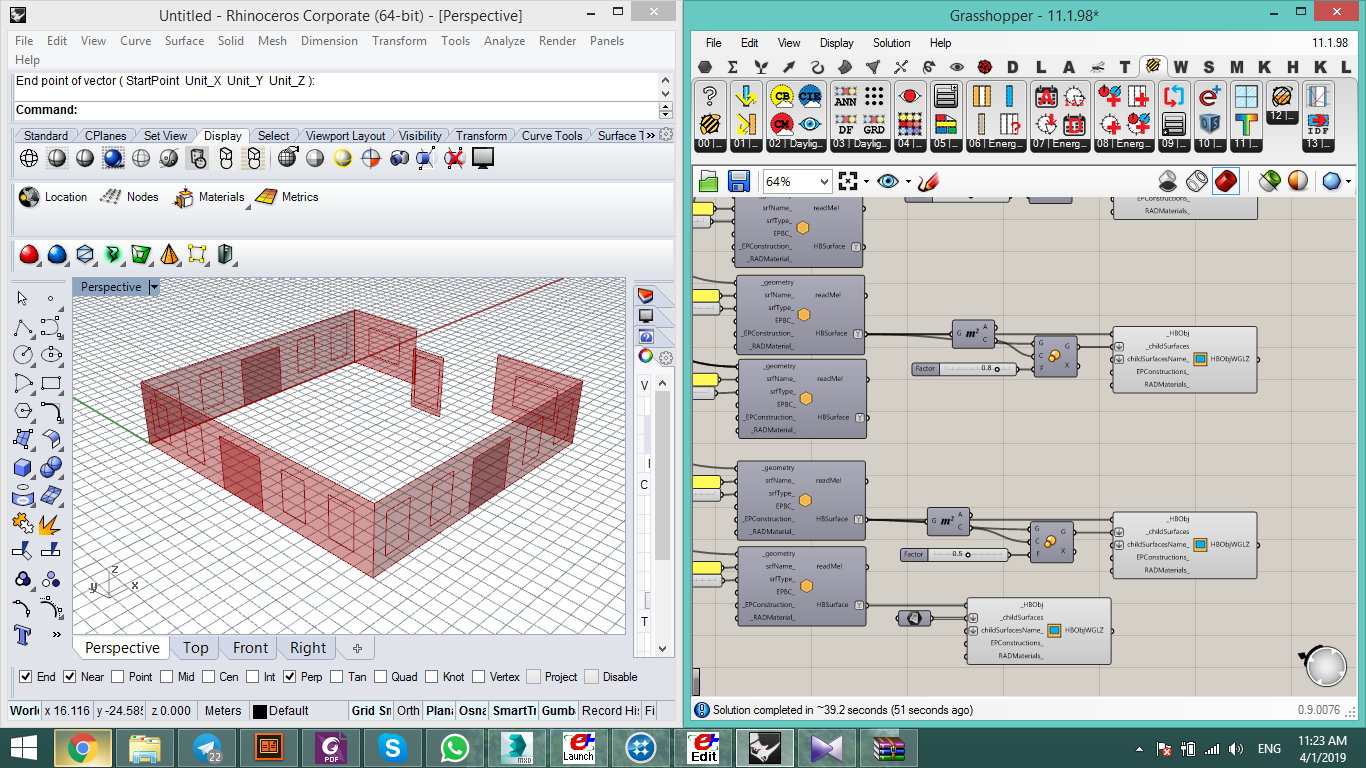Enable the Point osnap checkbox

(x=117, y=677)
